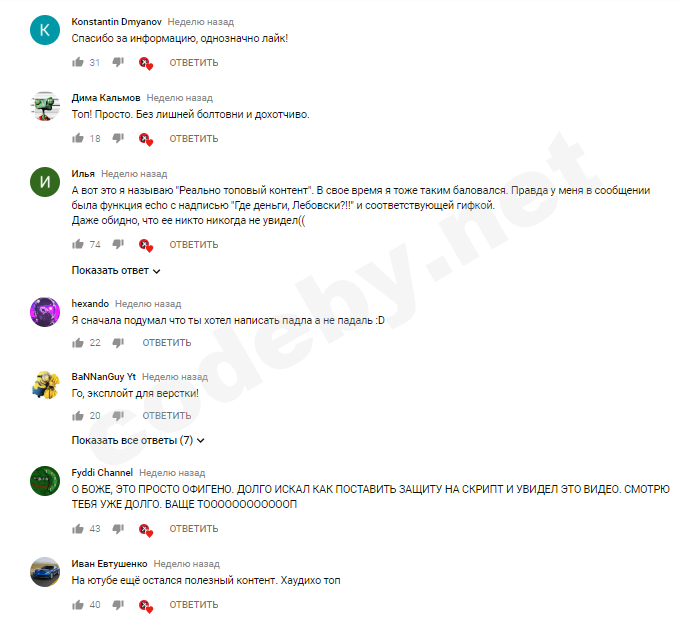Open Иван Евтушенко's car avatar thumbnail
This screenshot has height=617, width=685.
point(45,572)
